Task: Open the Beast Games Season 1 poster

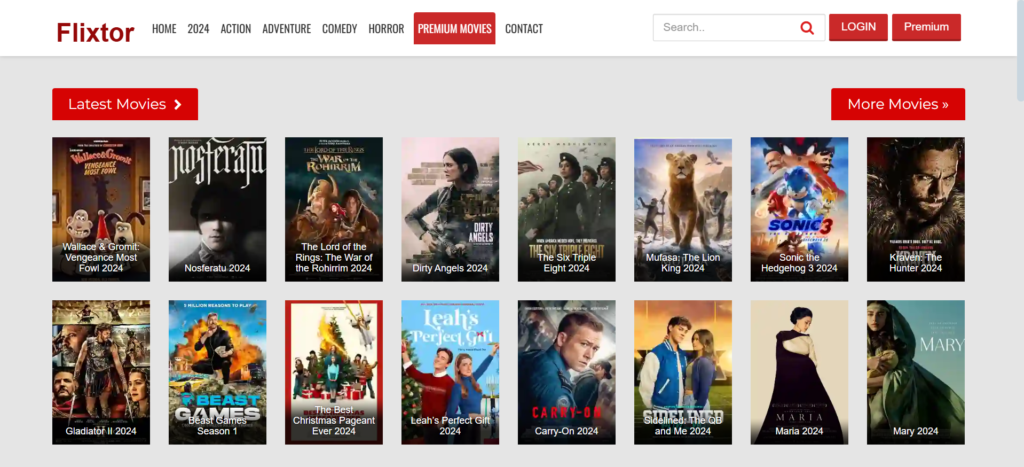Action: [217, 372]
